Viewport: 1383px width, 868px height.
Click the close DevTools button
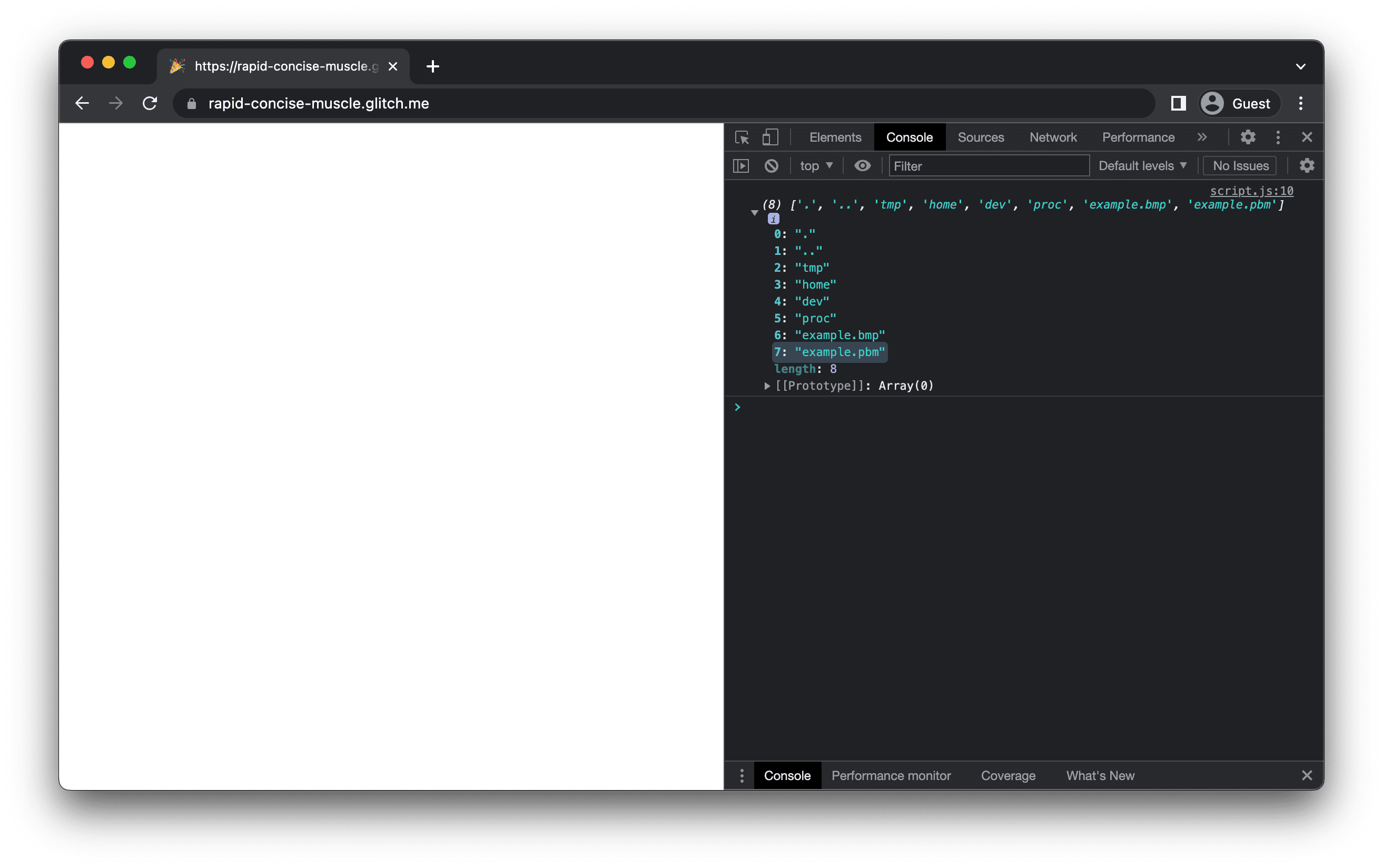coord(1307,137)
